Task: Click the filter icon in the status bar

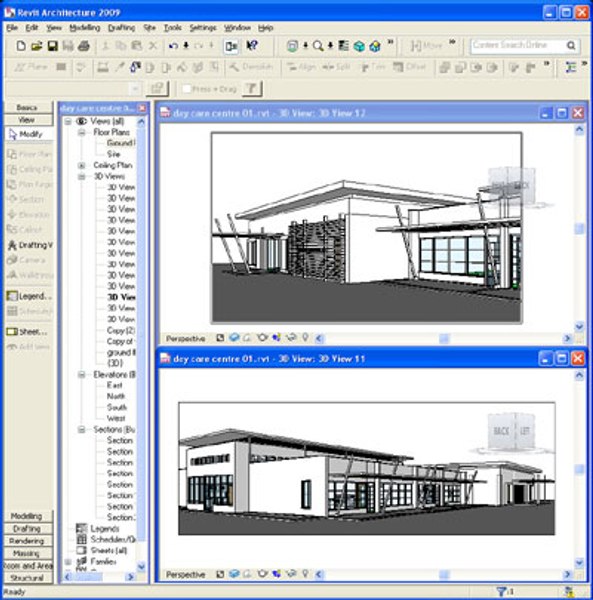Action: pos(500,592)
